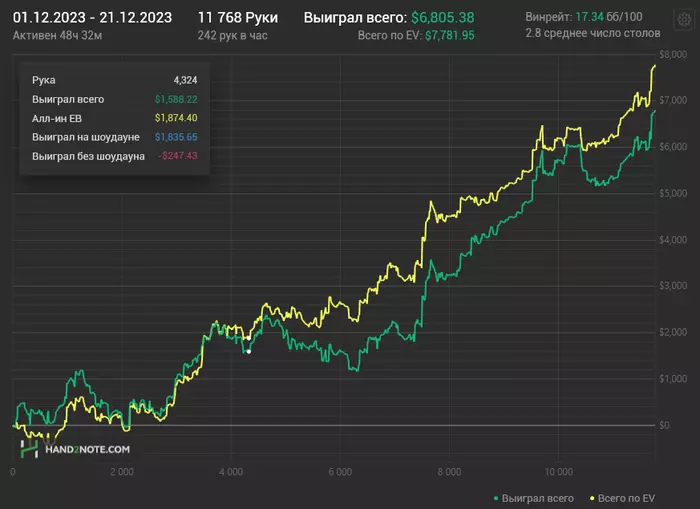
Task: Toggle the yellow 'Всего по EV' legend dot
Action: 592,498
